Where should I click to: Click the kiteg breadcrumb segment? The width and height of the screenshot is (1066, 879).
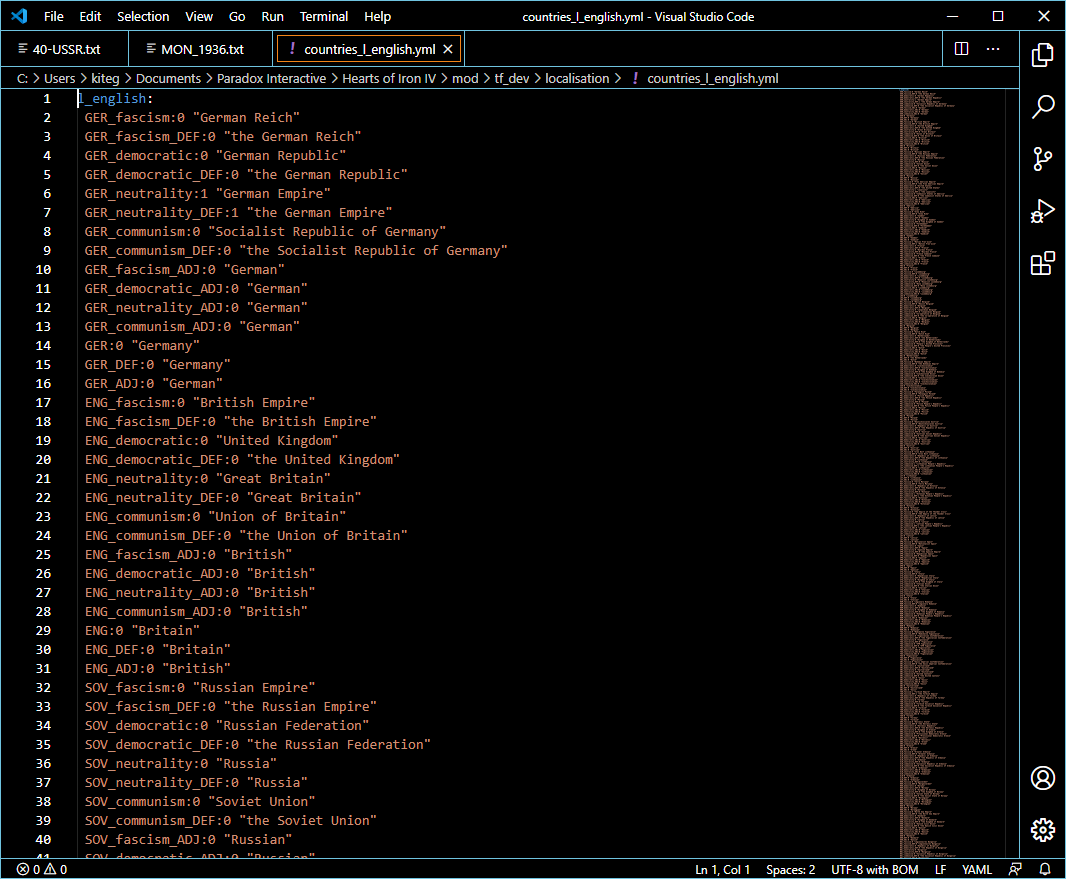(105, 78)
